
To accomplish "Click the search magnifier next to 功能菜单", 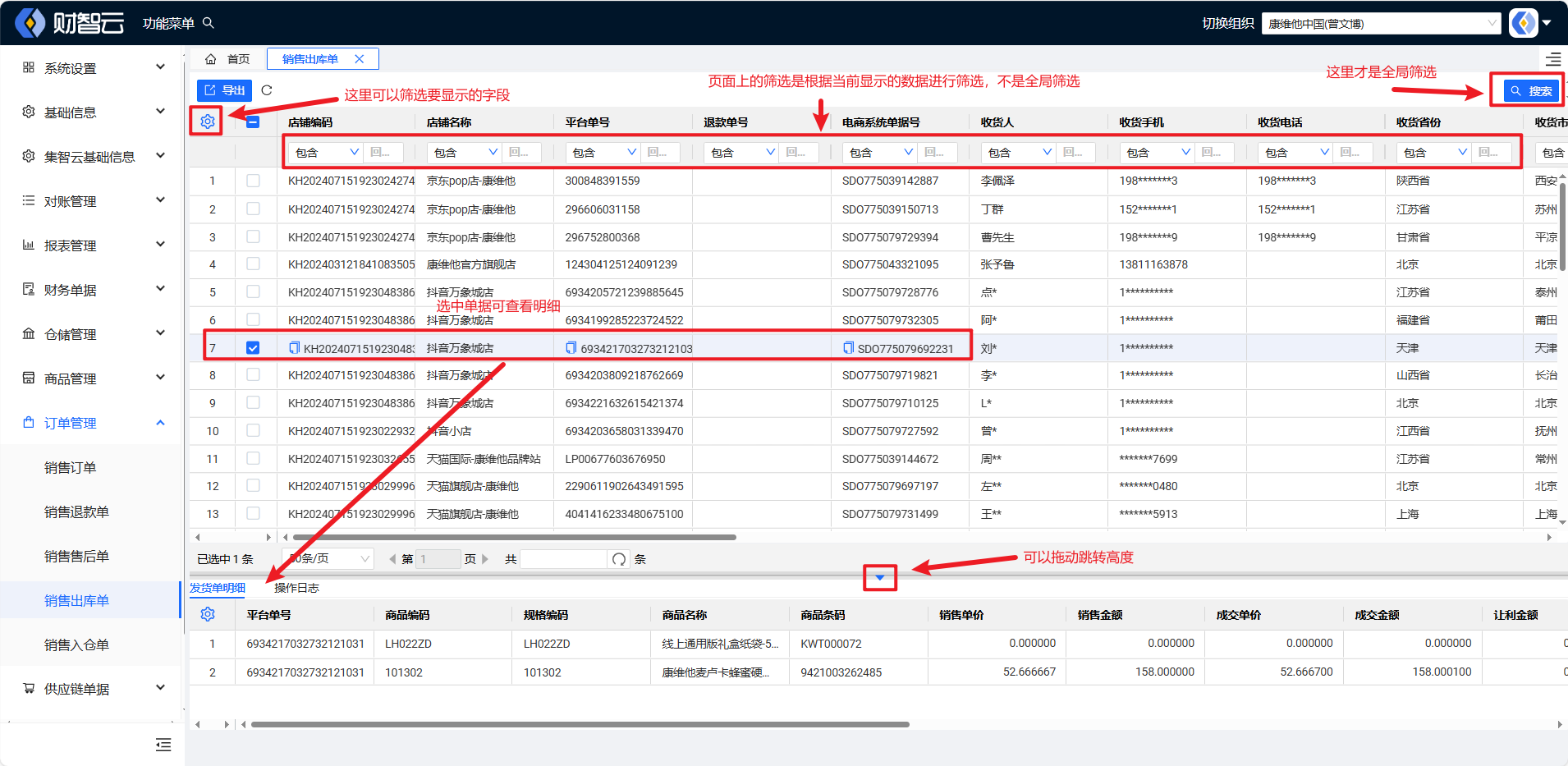I will [209, 23].
